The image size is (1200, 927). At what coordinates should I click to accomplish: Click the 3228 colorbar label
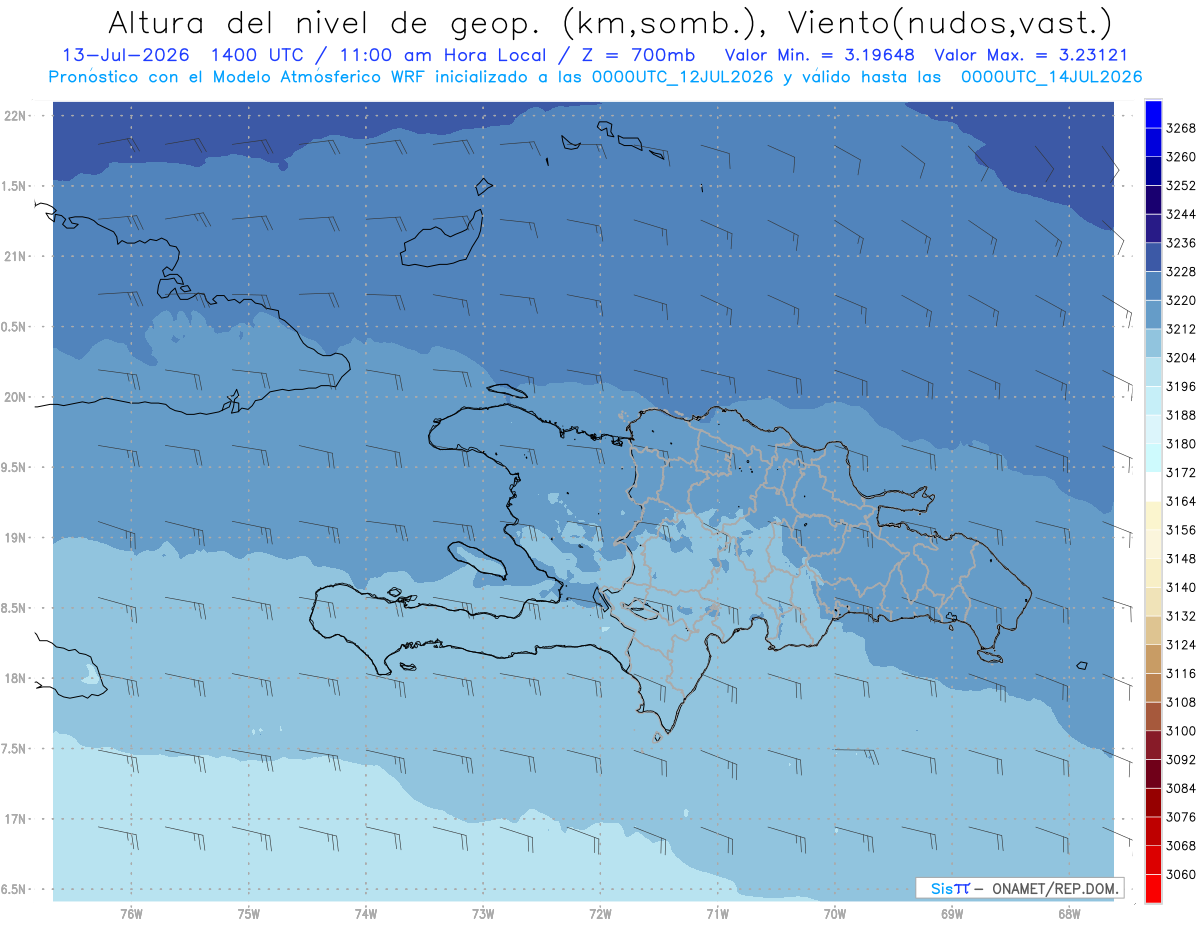tap(1181, 271)
